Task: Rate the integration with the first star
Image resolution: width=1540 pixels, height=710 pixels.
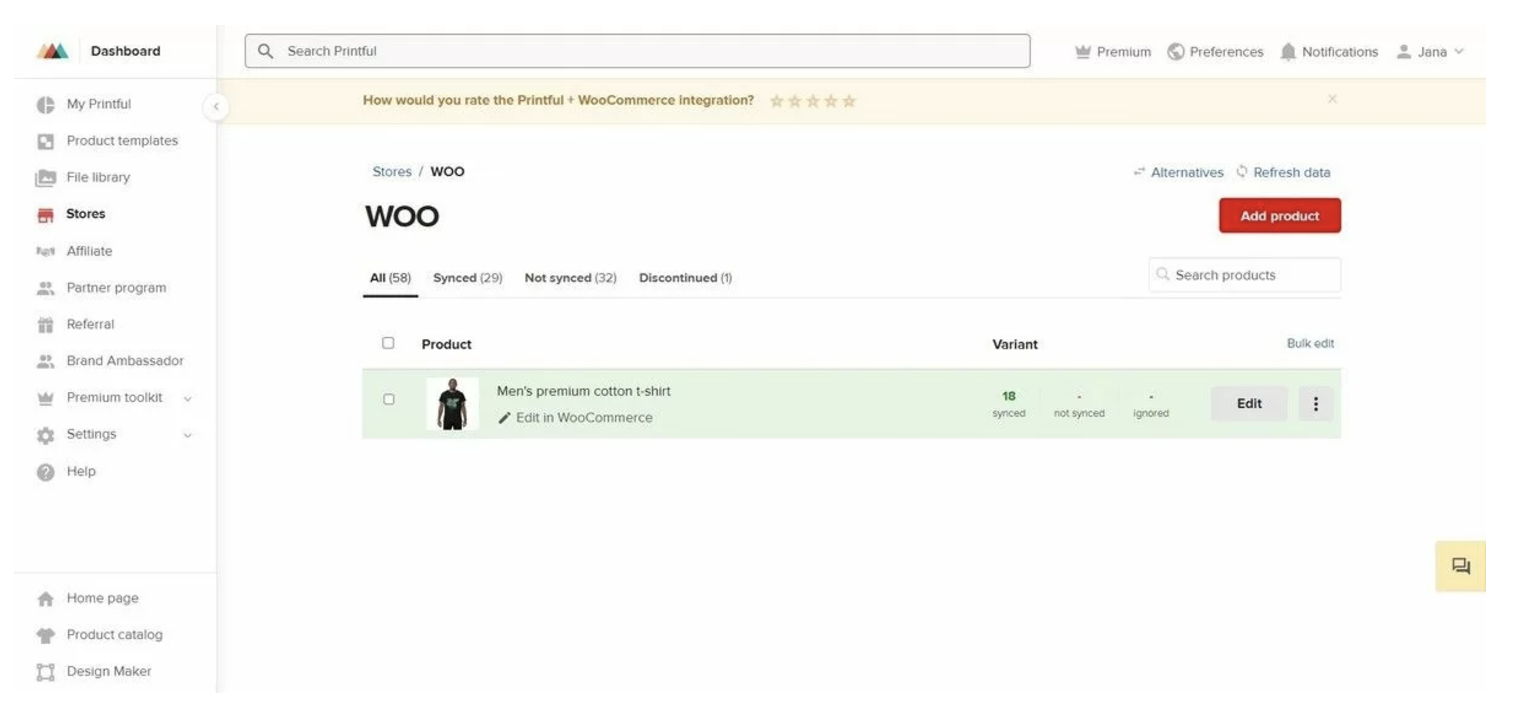Action: (x=777, y=101)
